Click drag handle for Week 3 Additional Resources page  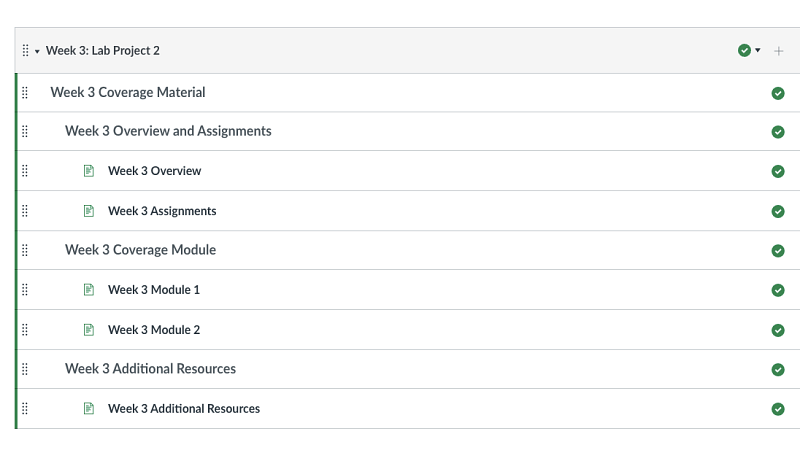(x=25, y=409)
